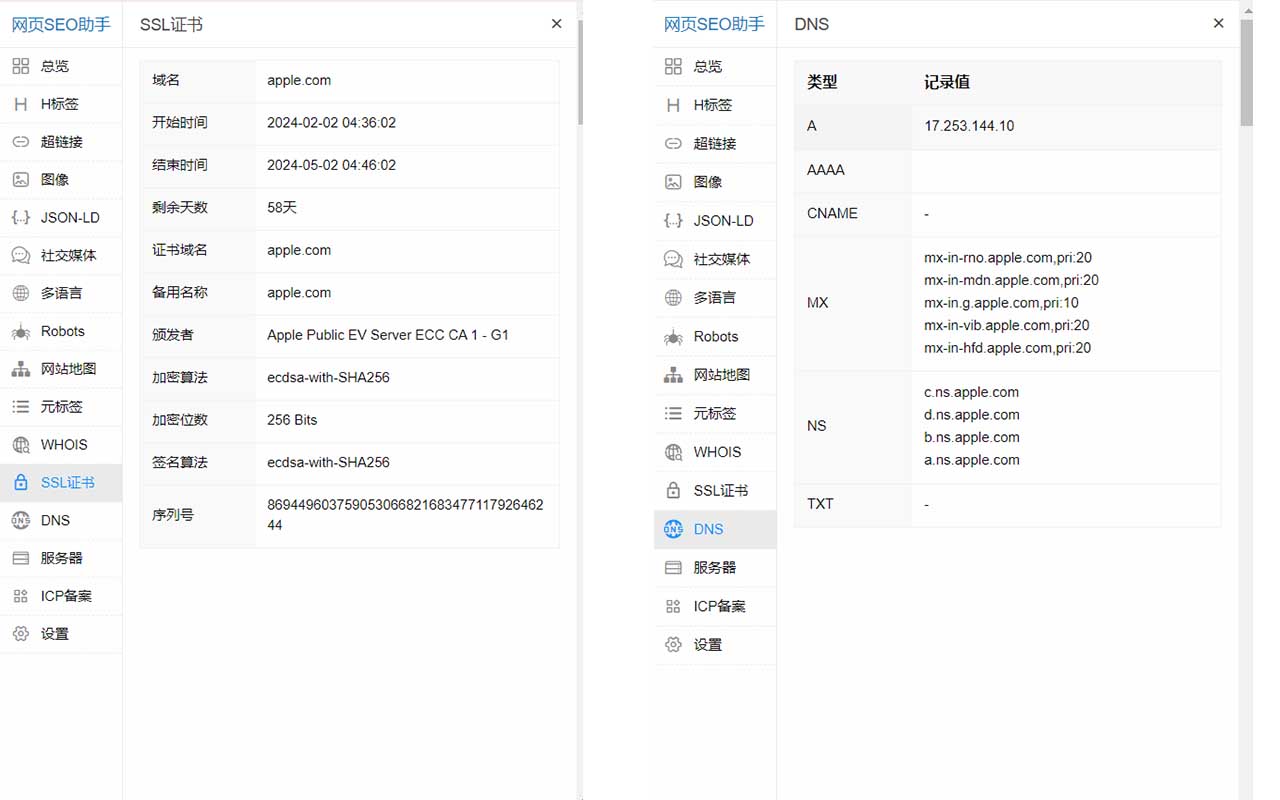Click the 网页SEO助手 title header
This screenshot has width=1280, height=800.
61,23
